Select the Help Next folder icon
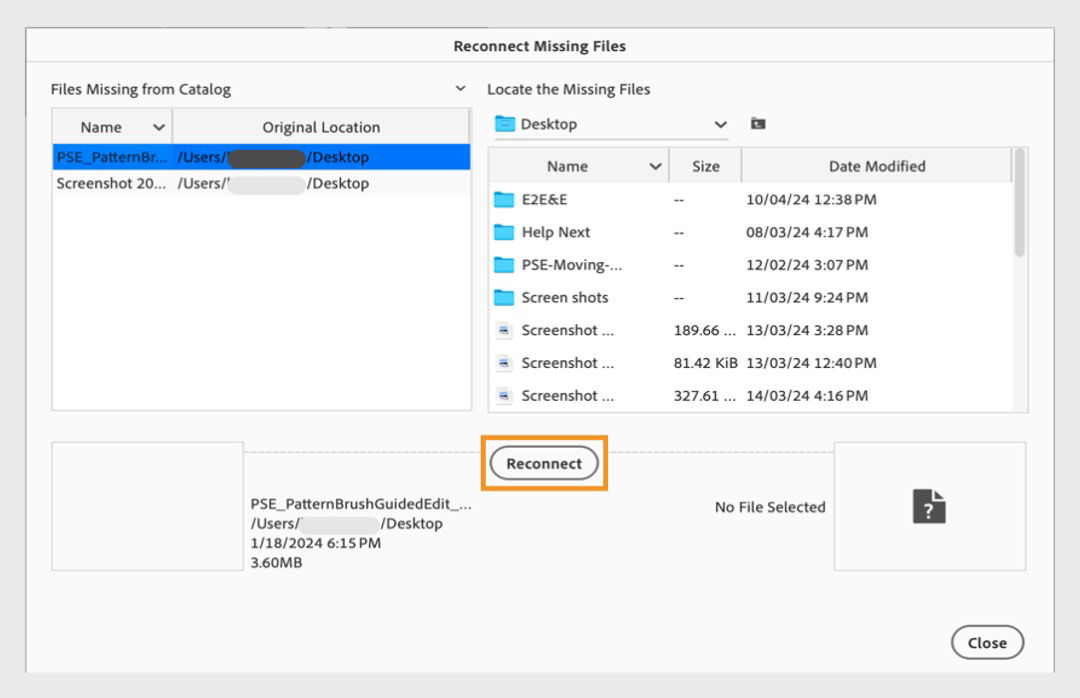 coord(504,232)
